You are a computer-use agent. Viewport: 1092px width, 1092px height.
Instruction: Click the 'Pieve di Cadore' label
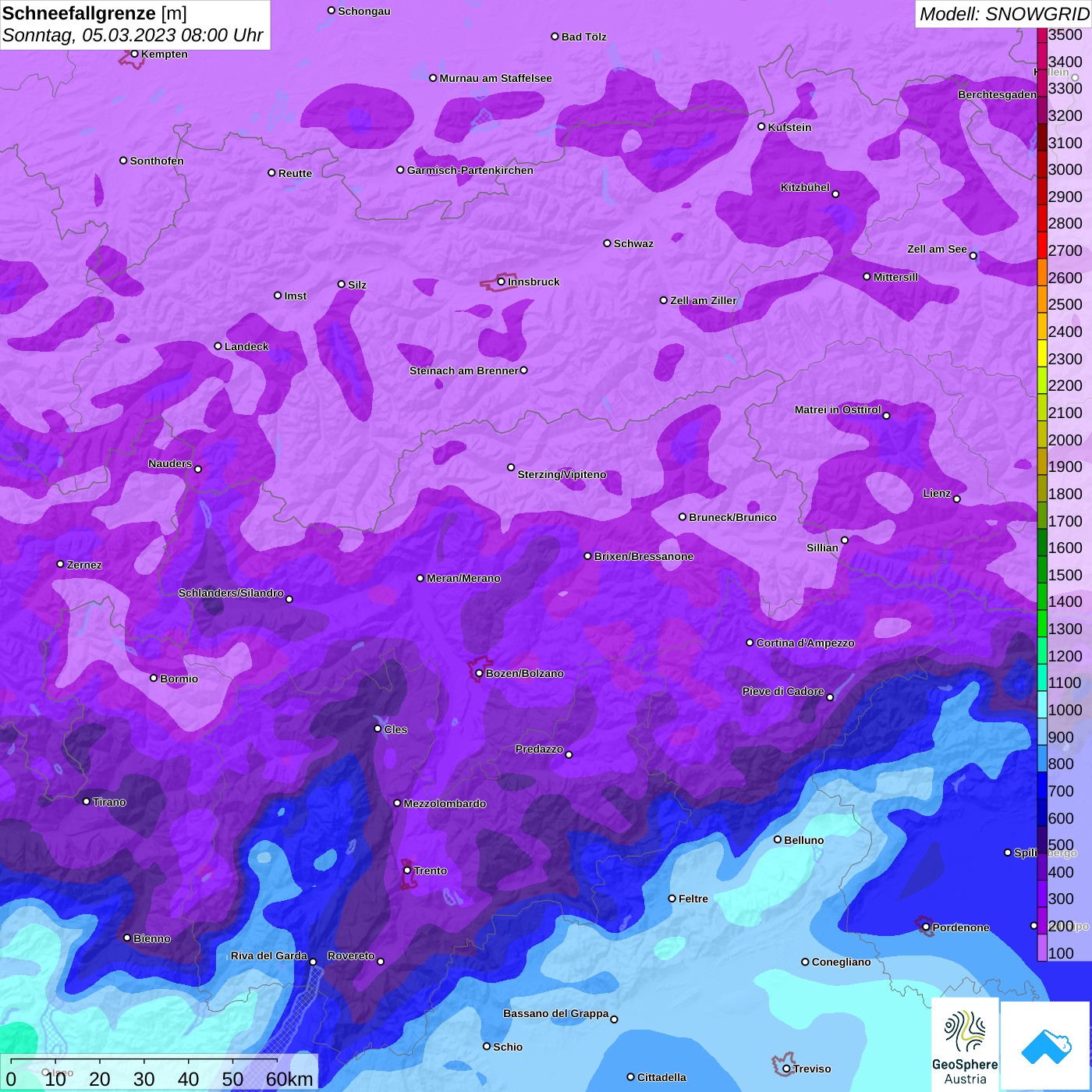[x=782, y=691]
